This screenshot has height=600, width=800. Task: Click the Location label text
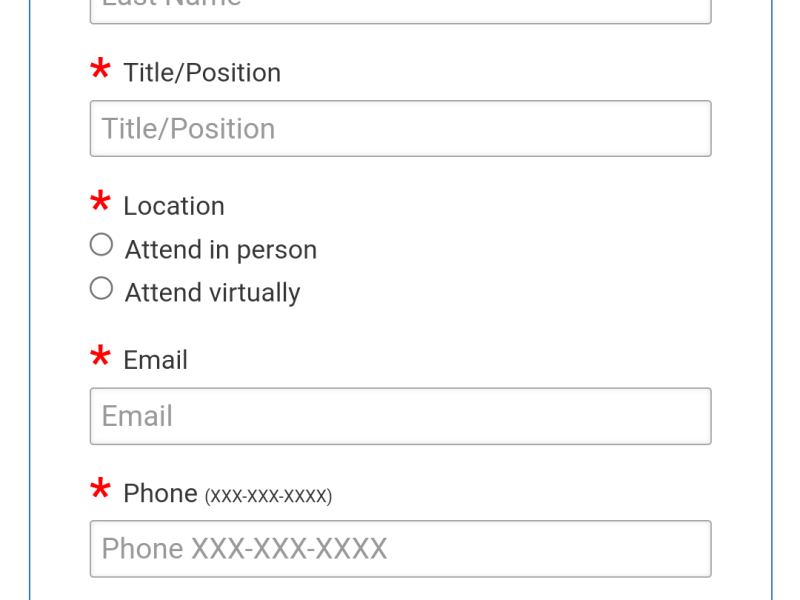click(x=174, y=206)
